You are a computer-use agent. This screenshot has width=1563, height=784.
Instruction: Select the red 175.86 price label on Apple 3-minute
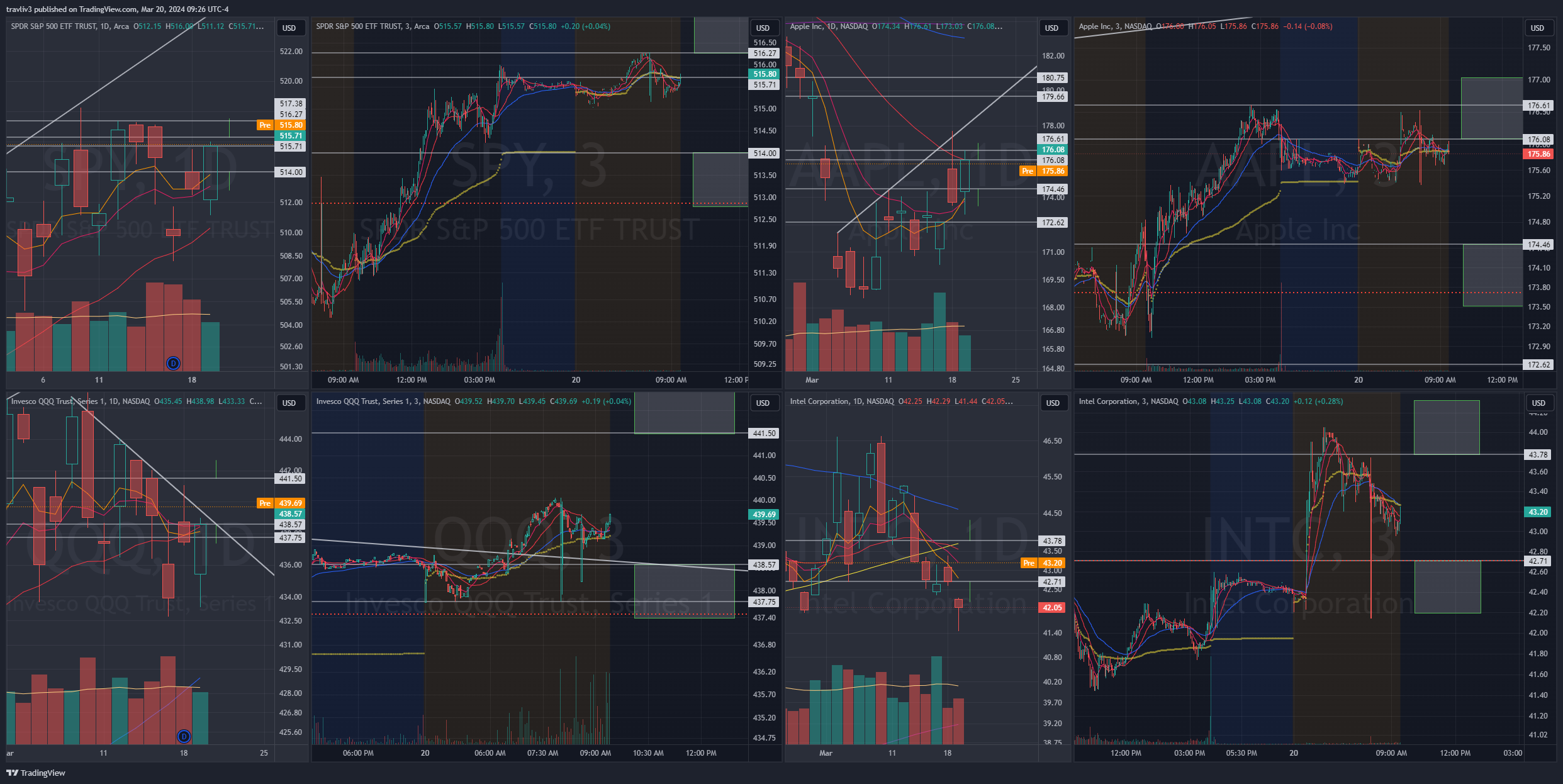(x=1539, y=154)
